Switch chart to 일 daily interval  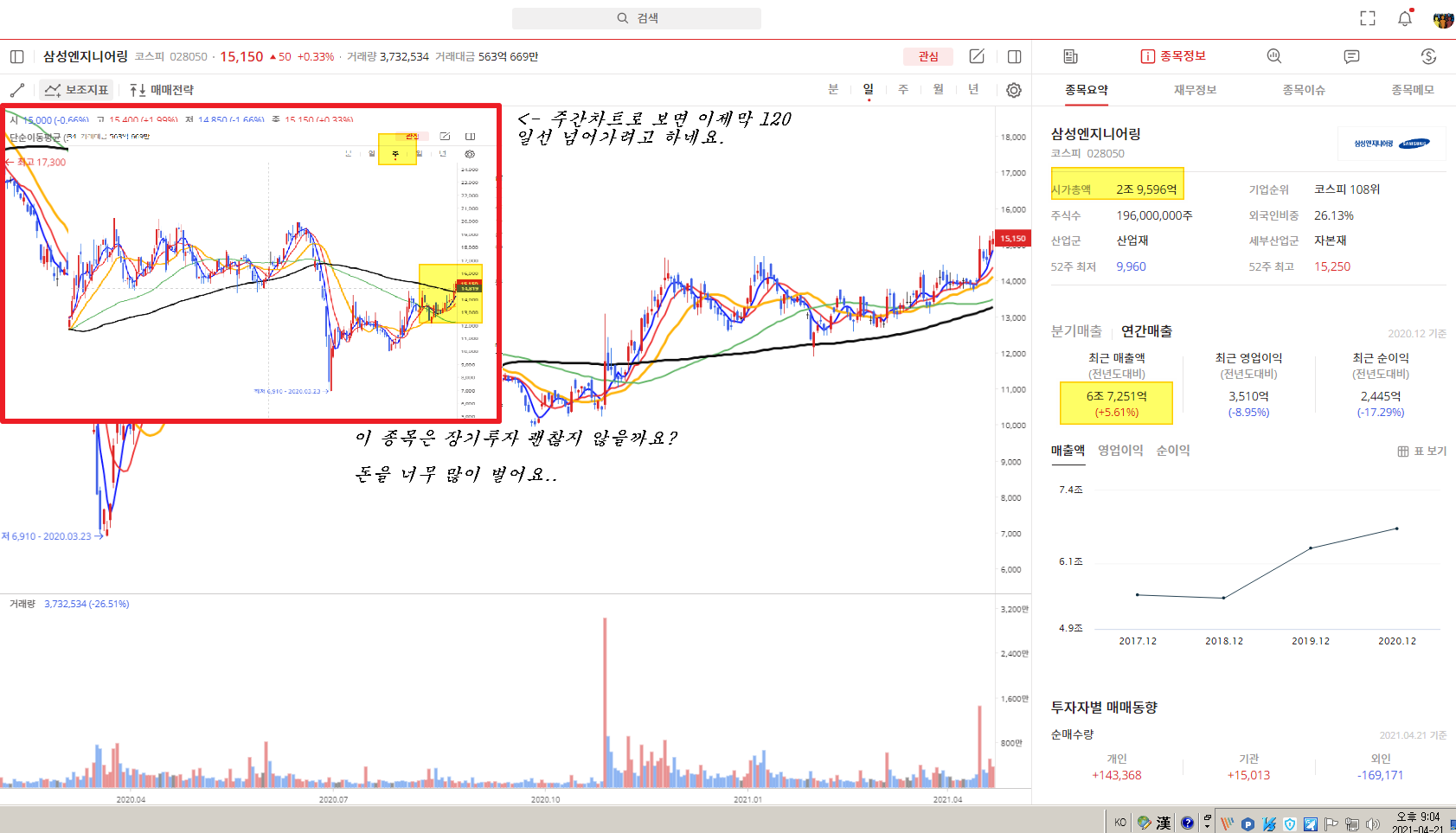869,89
